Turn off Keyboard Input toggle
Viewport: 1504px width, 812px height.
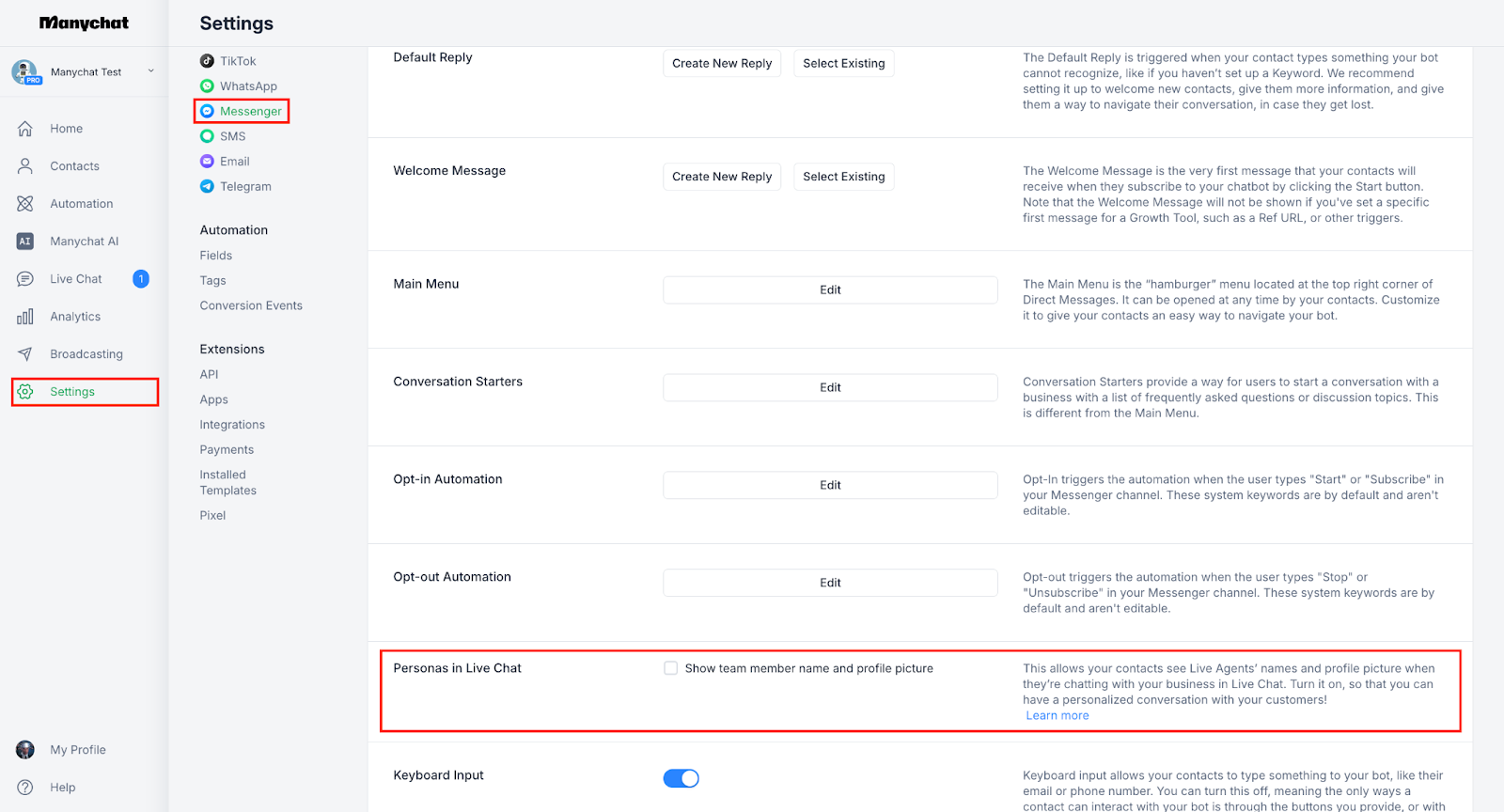pyautogui.click(x=681, y=778)
